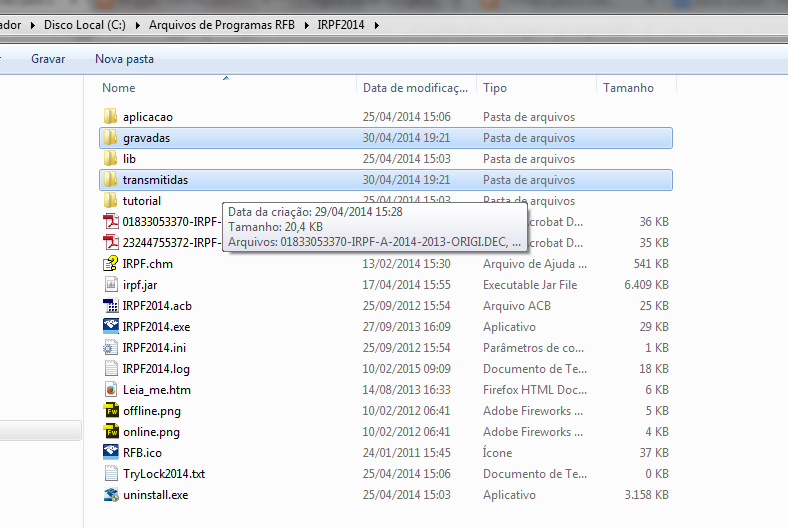This screenshot has width=788, height=528.
Task: Click the online.png Fireworks icon
Action: (111, 432)
